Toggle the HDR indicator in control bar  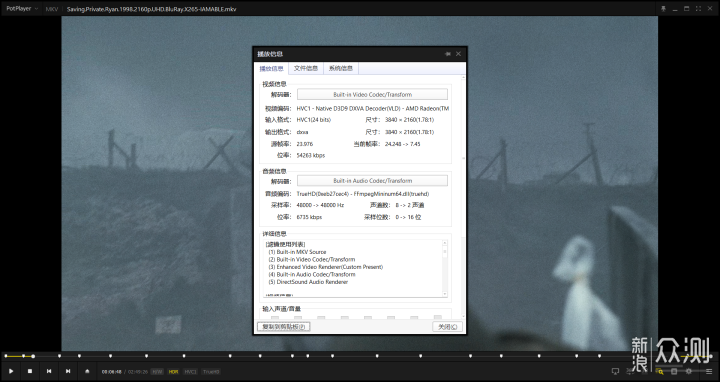[173, 371]
